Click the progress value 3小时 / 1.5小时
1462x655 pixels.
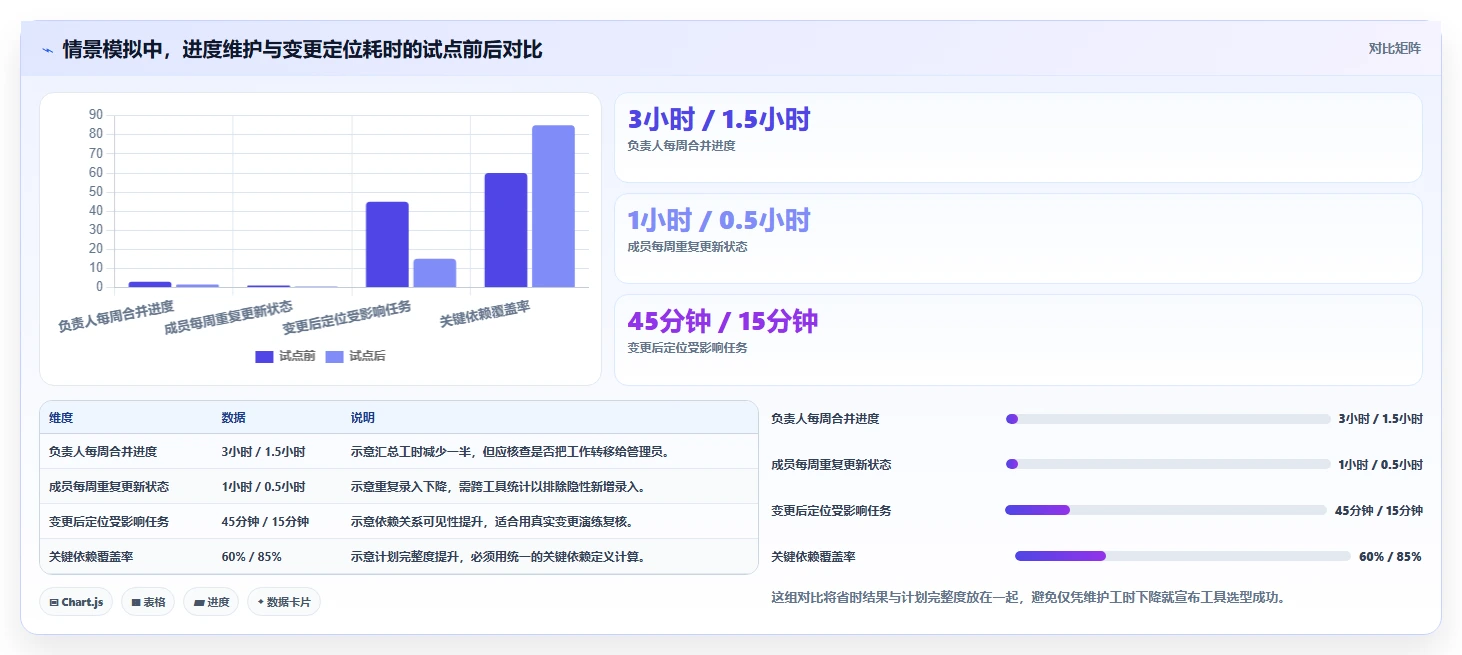click(x=1381, y=419)
